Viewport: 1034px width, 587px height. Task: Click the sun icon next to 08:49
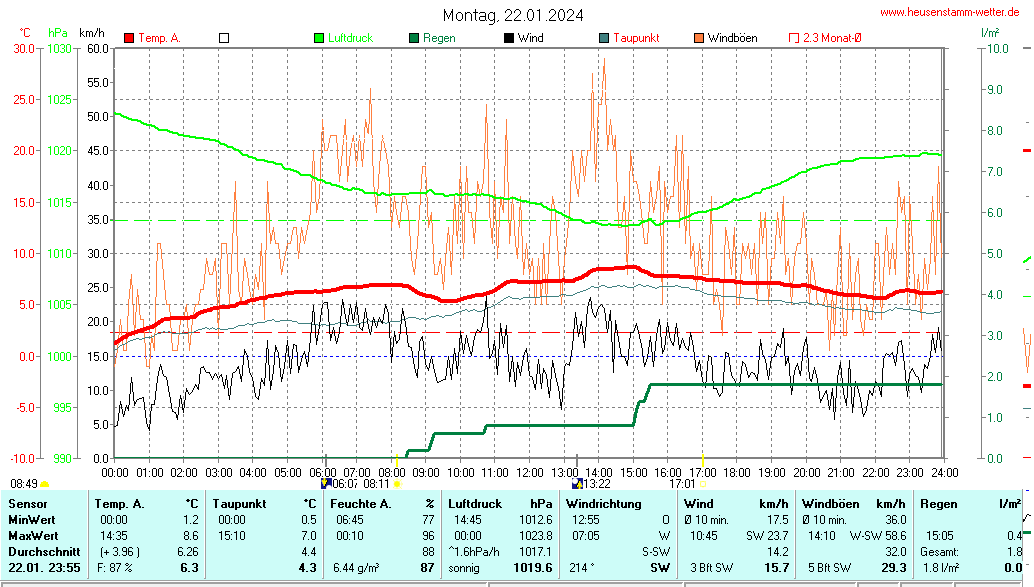point(44,484)
